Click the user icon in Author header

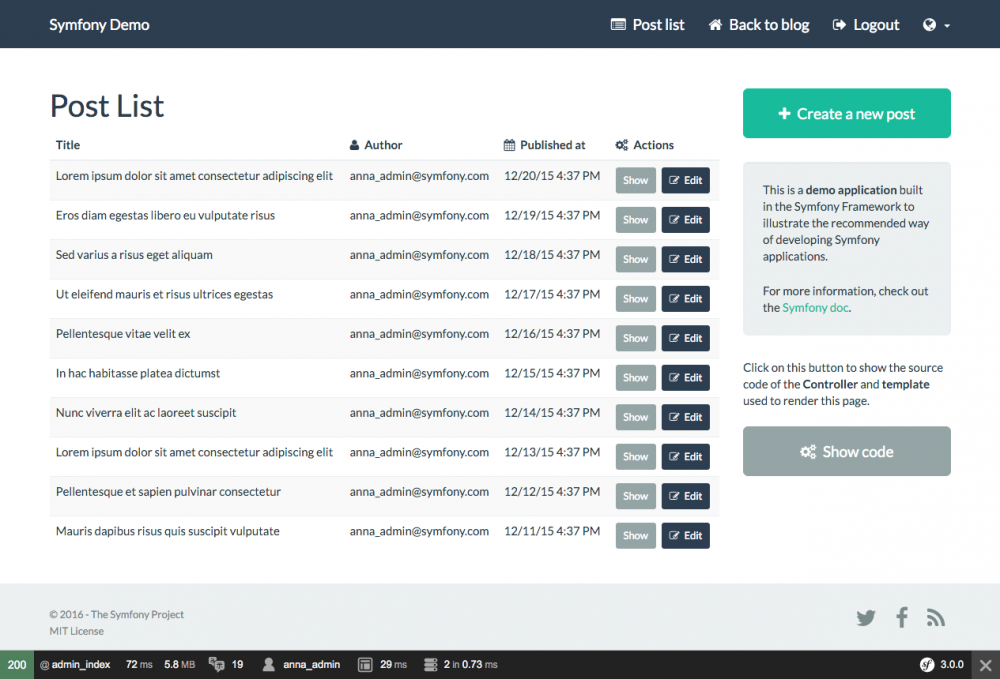pyautogui.click(x=355, y=145)
